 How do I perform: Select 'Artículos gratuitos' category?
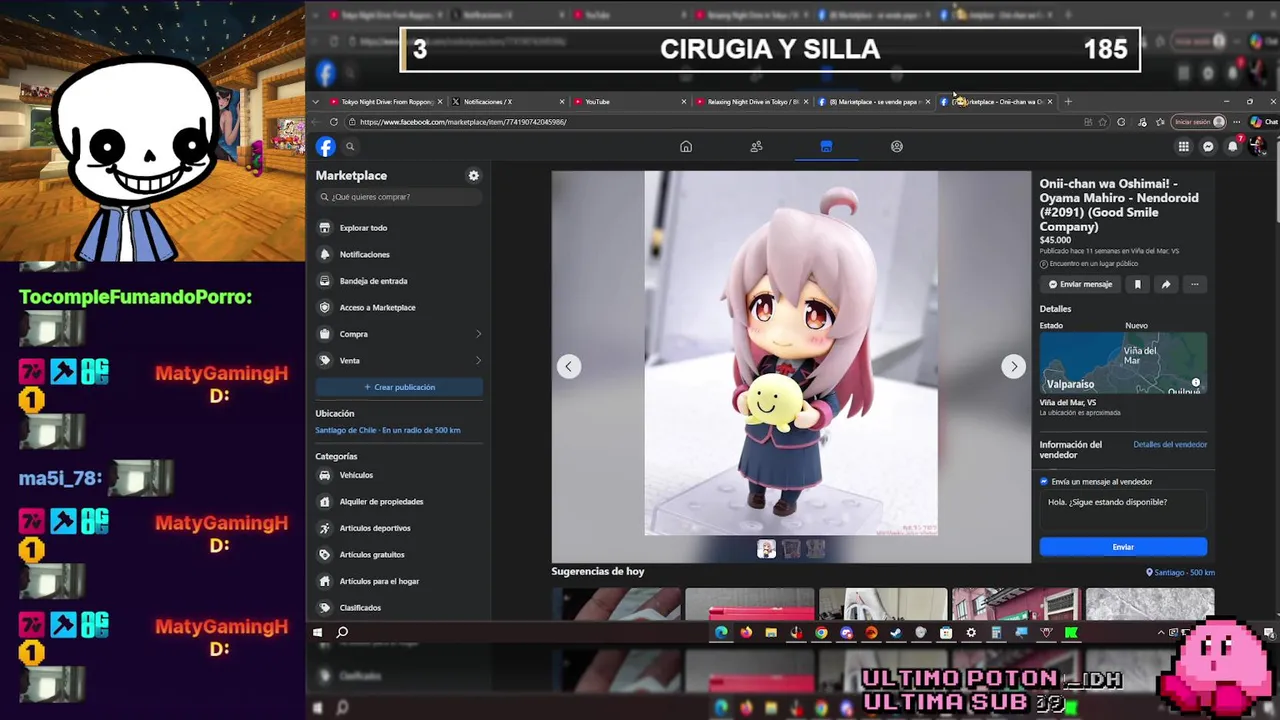399,555
